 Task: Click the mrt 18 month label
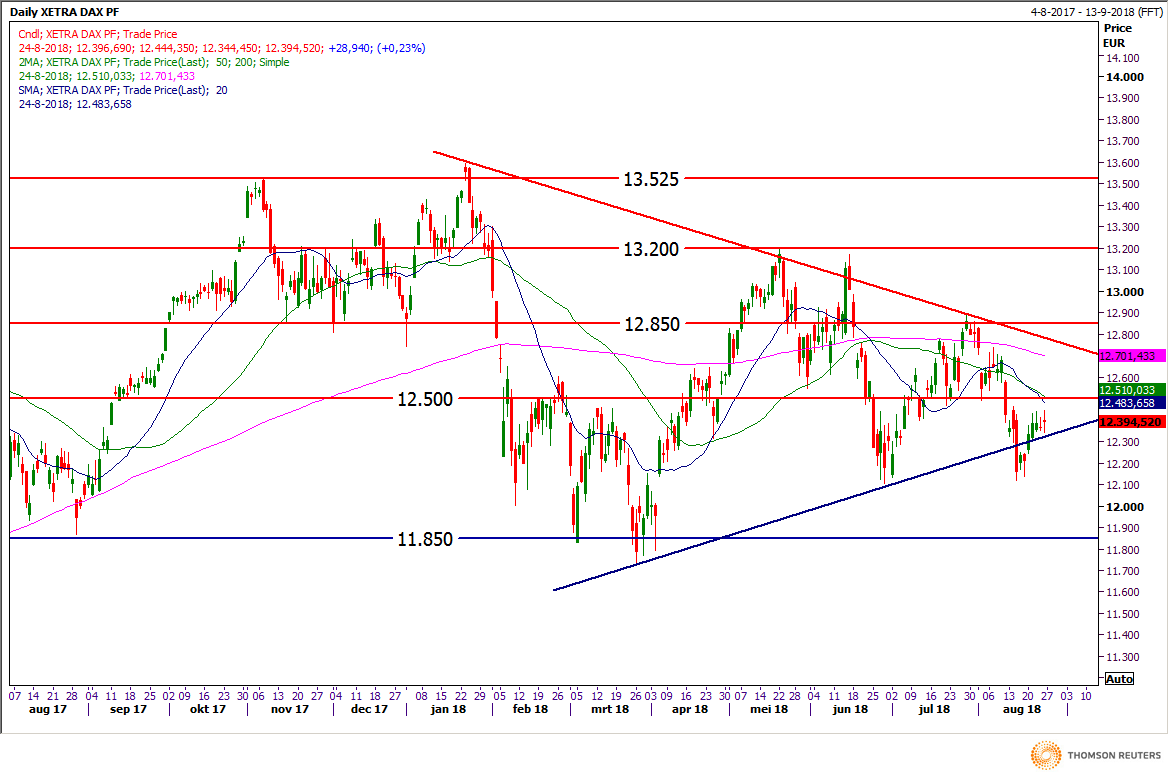point(610,709)
